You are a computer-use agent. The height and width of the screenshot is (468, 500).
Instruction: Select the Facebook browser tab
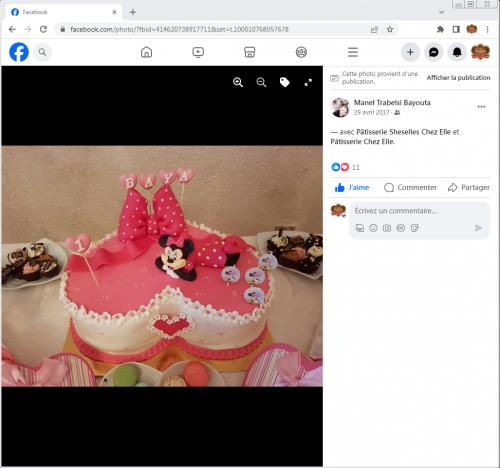pos(63,12)
